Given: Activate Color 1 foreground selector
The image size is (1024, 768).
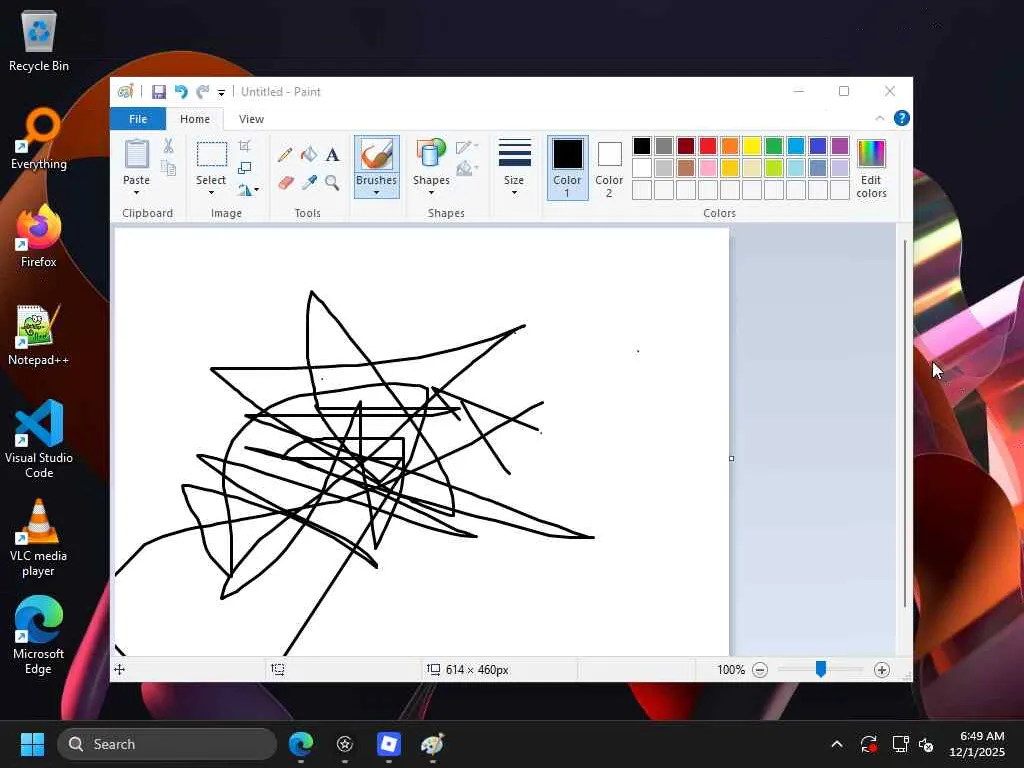Looking at the screenshot, I should [x=568, y=168].
